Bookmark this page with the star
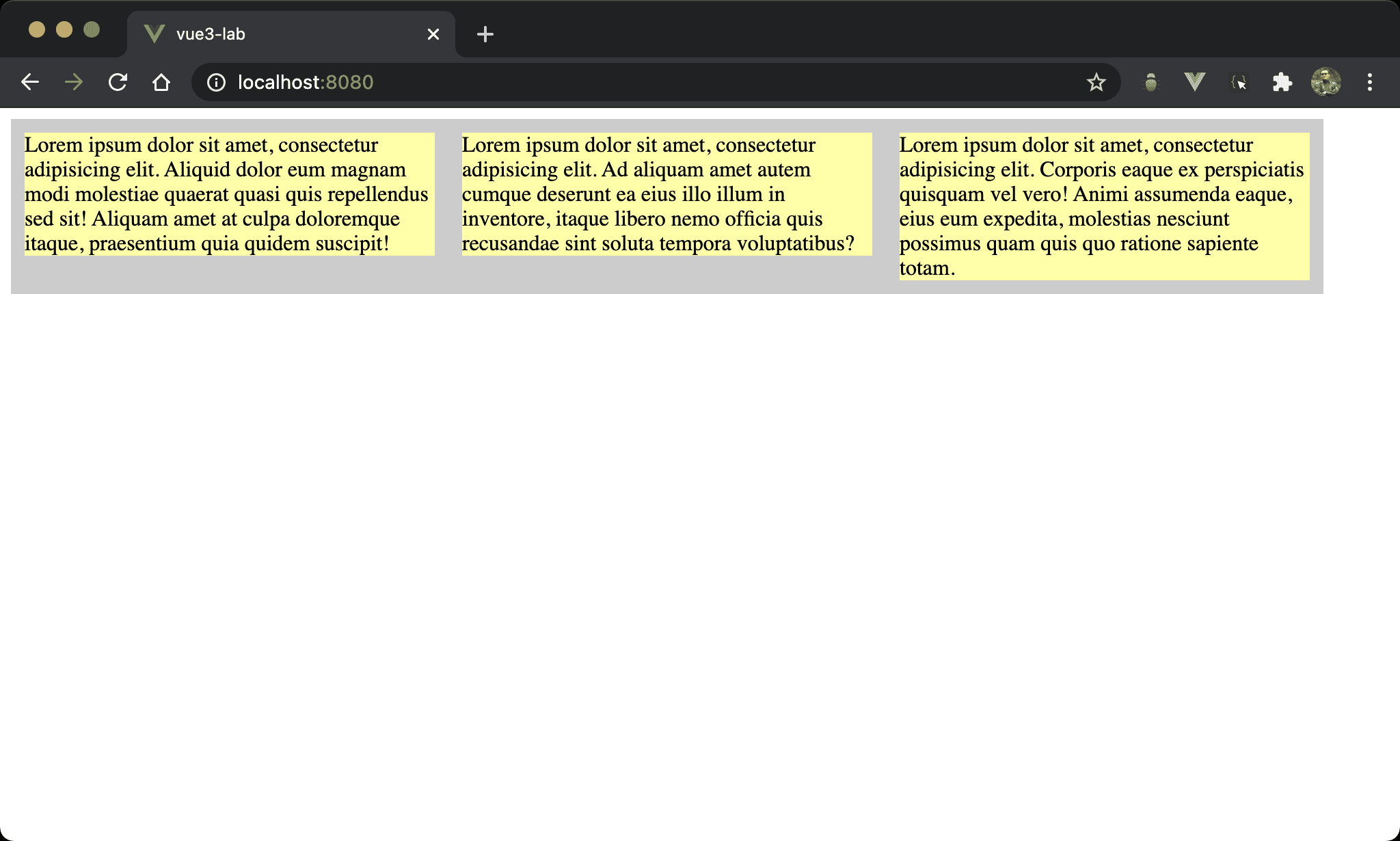This screenshot has height=841, width=1400. click(x=1096, y=83)
